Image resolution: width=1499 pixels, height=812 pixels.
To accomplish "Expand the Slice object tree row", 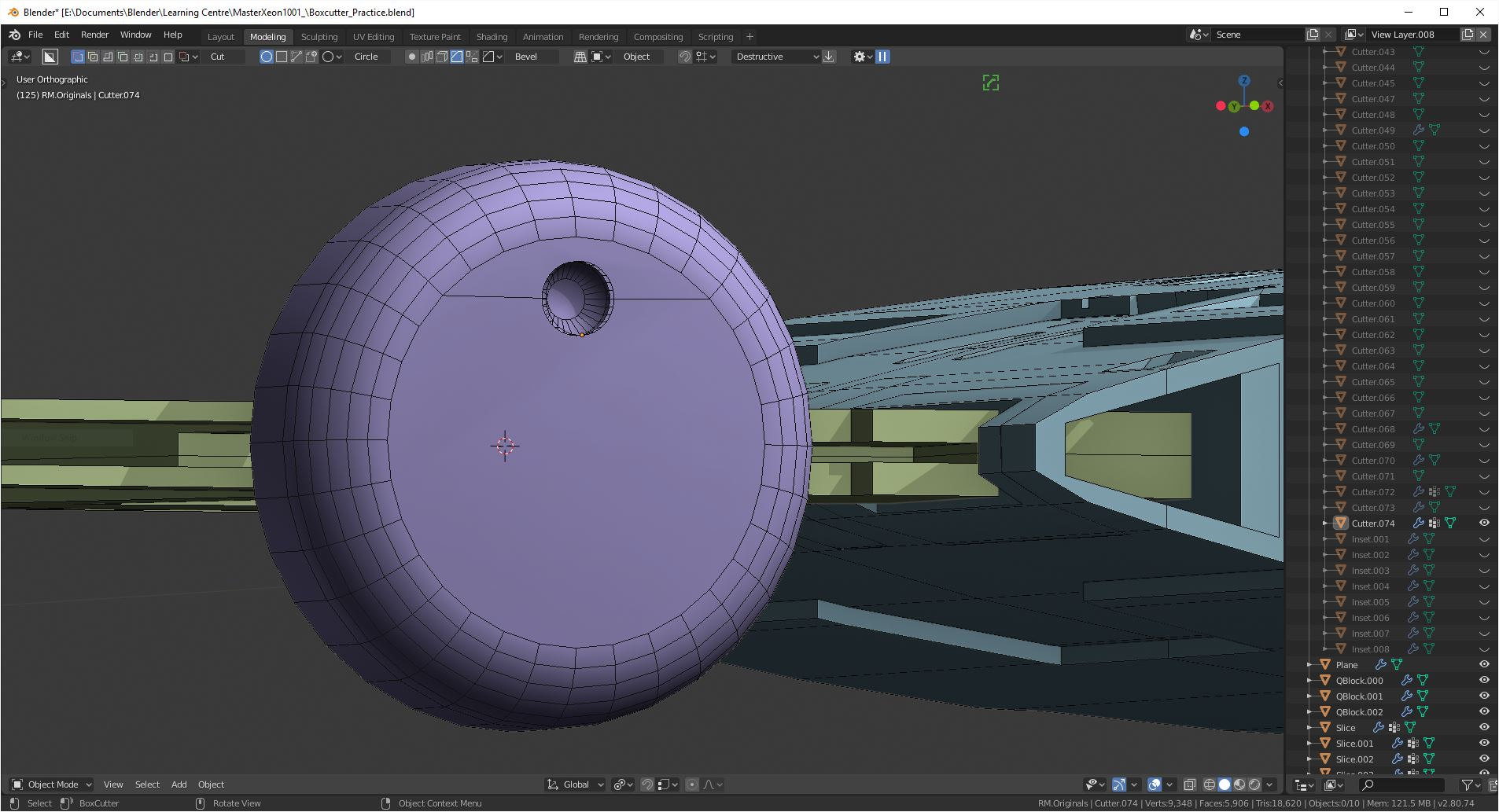I will tap(1309, 727).
